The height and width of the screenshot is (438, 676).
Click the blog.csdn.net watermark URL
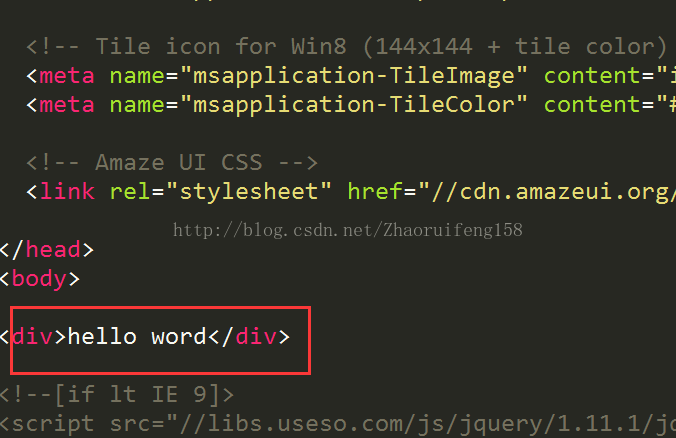pyautogui.click(x=347, y=230)
